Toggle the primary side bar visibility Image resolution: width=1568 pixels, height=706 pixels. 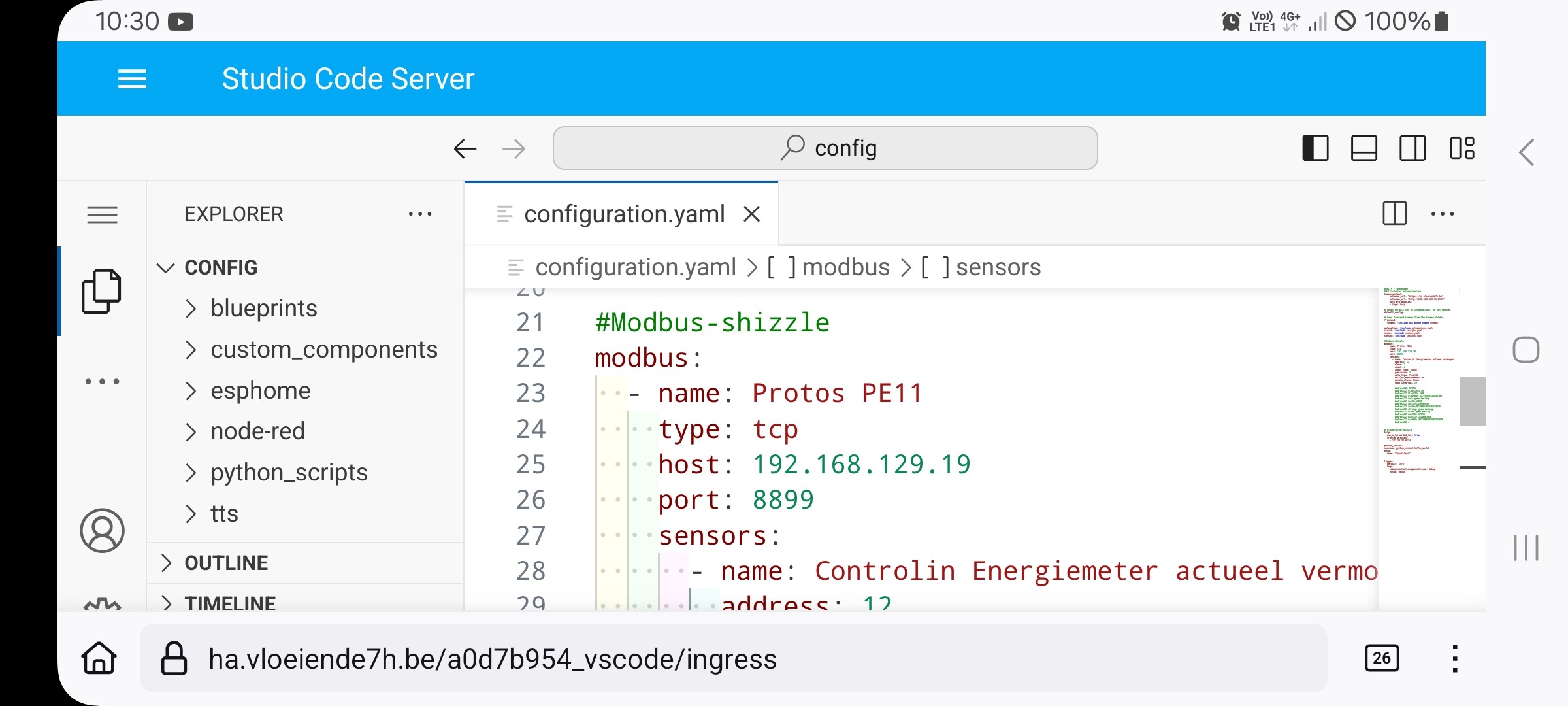click(1315, 148)
